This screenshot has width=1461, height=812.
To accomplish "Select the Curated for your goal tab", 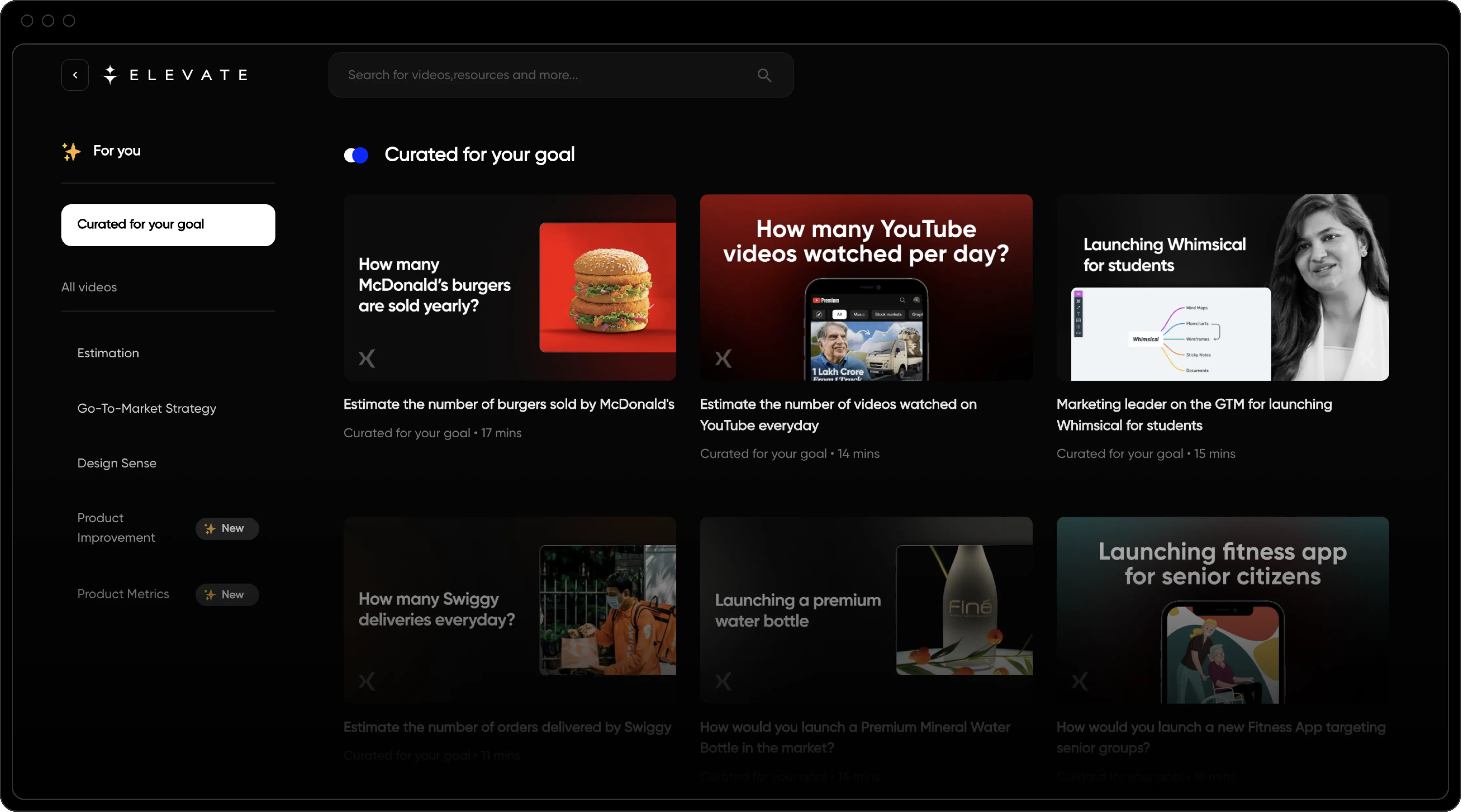I will pyautogui.click(x=168, y=225).
